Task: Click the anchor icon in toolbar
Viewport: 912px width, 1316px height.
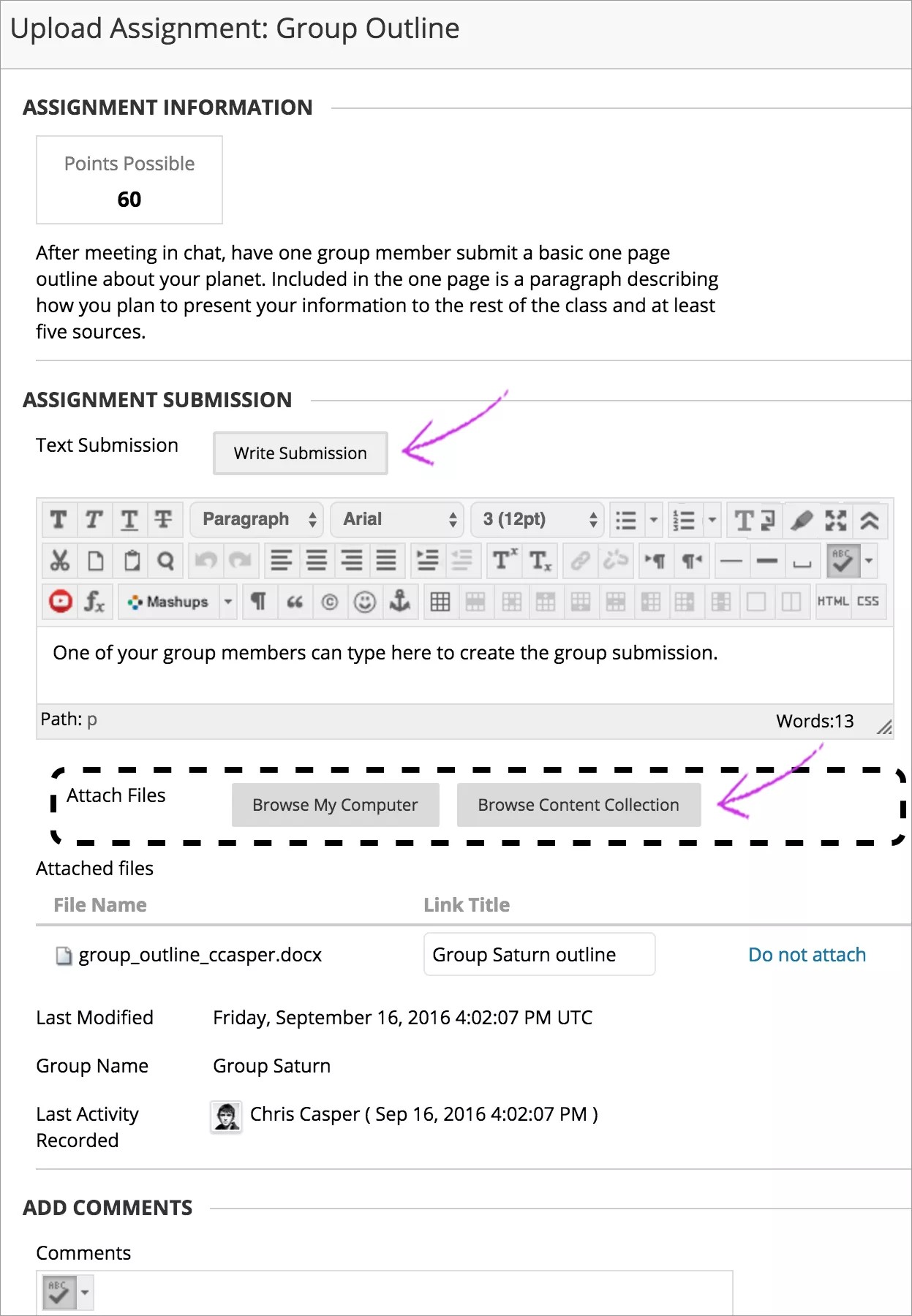Action: coord(399,602)
